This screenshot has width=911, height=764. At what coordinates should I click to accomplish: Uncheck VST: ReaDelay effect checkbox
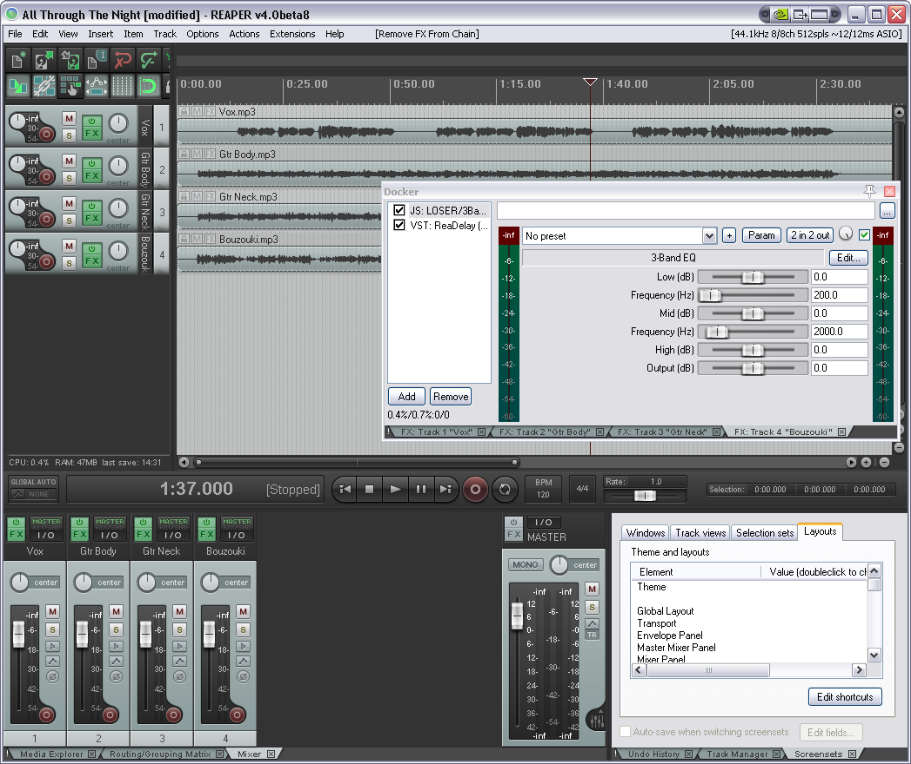399,225
